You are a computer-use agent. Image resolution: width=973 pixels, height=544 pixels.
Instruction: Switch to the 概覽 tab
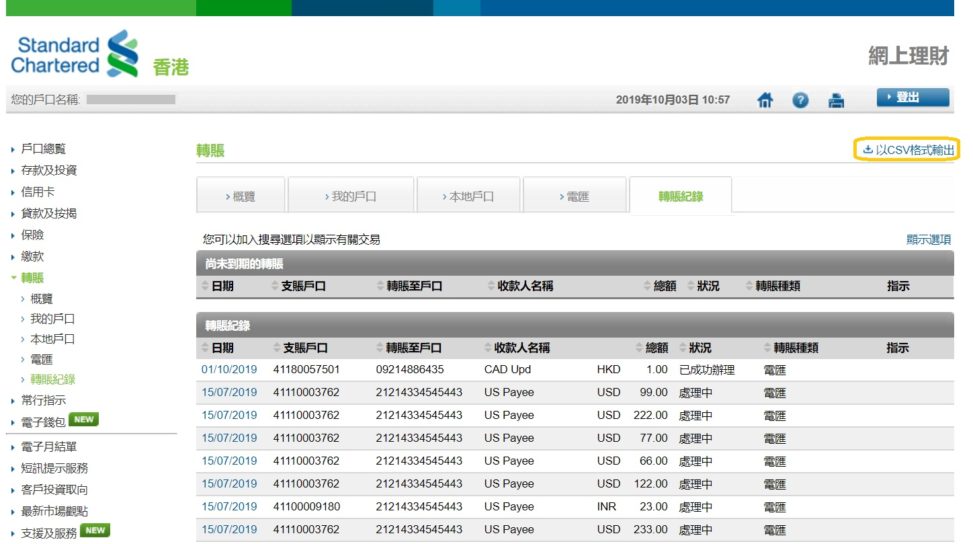coord(240,196)
